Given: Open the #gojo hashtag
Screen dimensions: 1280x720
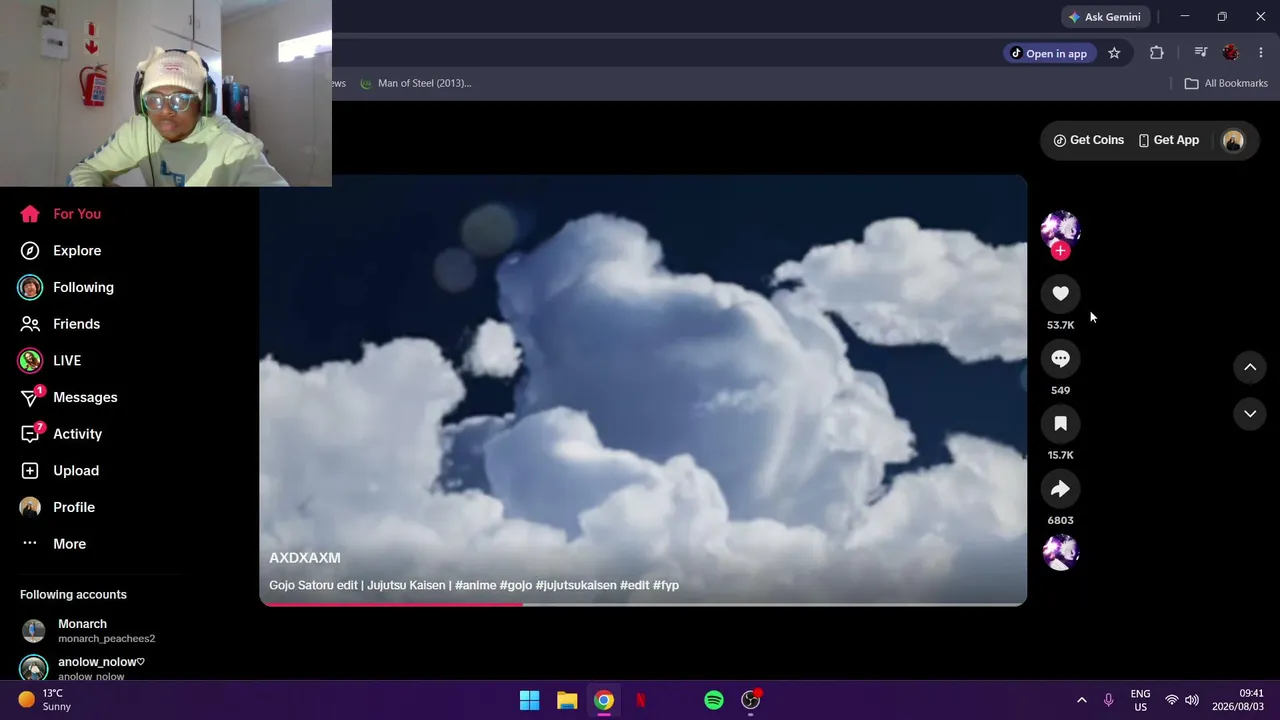Looking at the screenshot, I should click(x=516, y=585).
